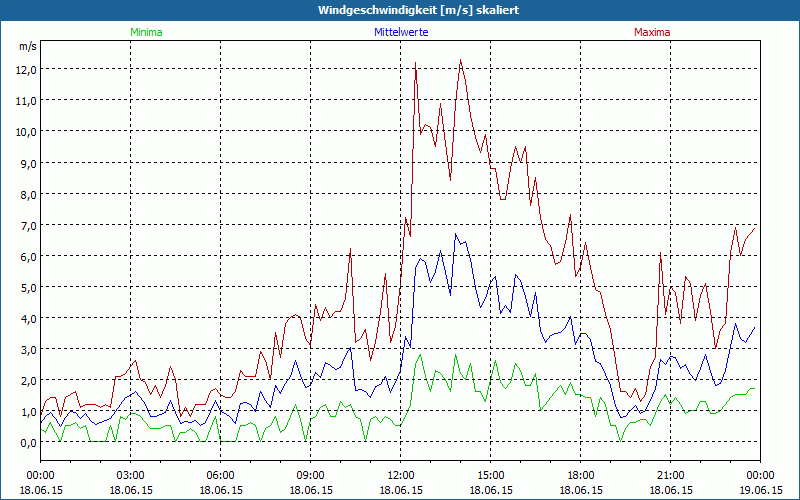Click the 5,0 y-axis value
800x500 pixels.
tap(28, 288)
